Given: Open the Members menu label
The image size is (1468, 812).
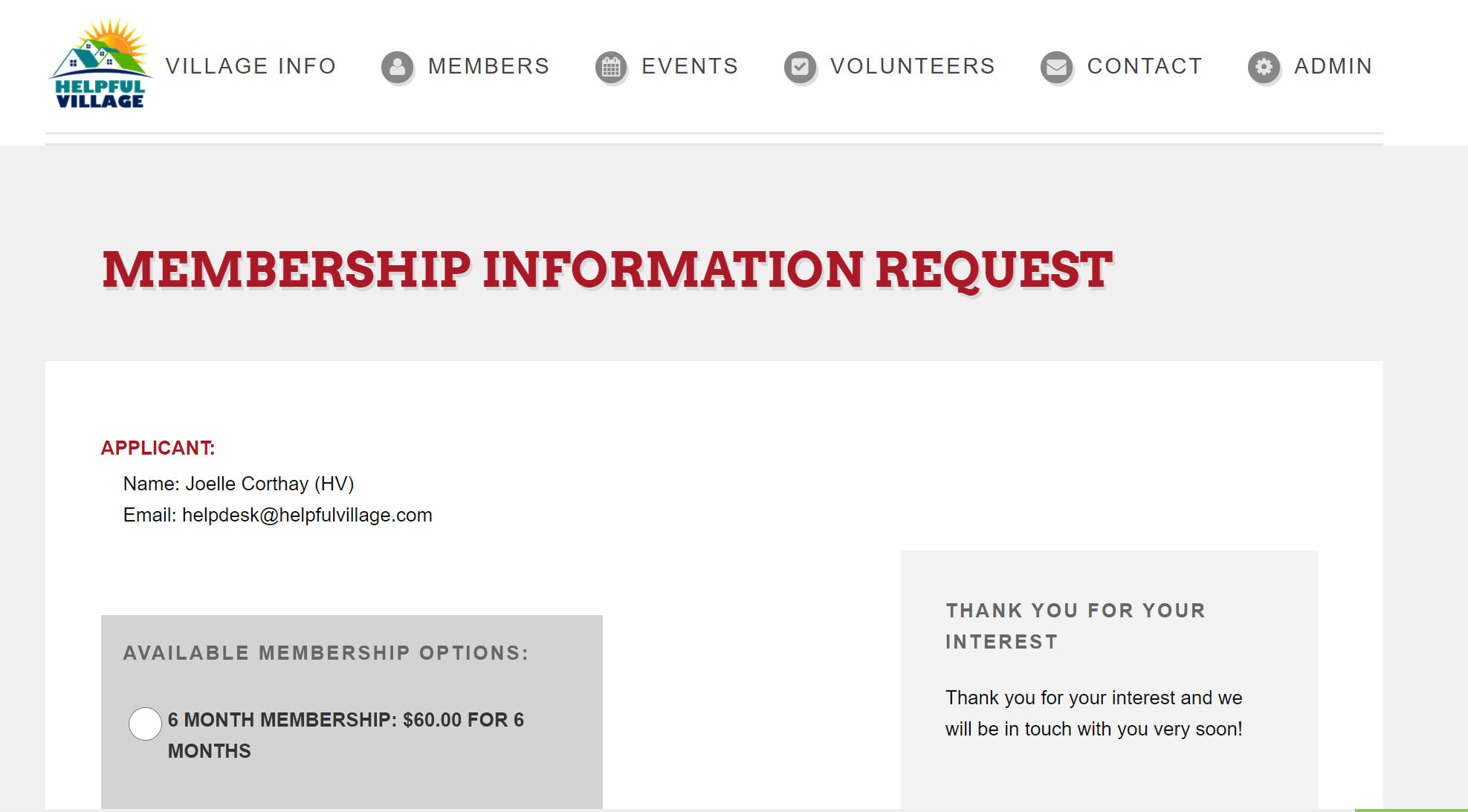Looking at the screenshot, I should [x=488, y=66].
